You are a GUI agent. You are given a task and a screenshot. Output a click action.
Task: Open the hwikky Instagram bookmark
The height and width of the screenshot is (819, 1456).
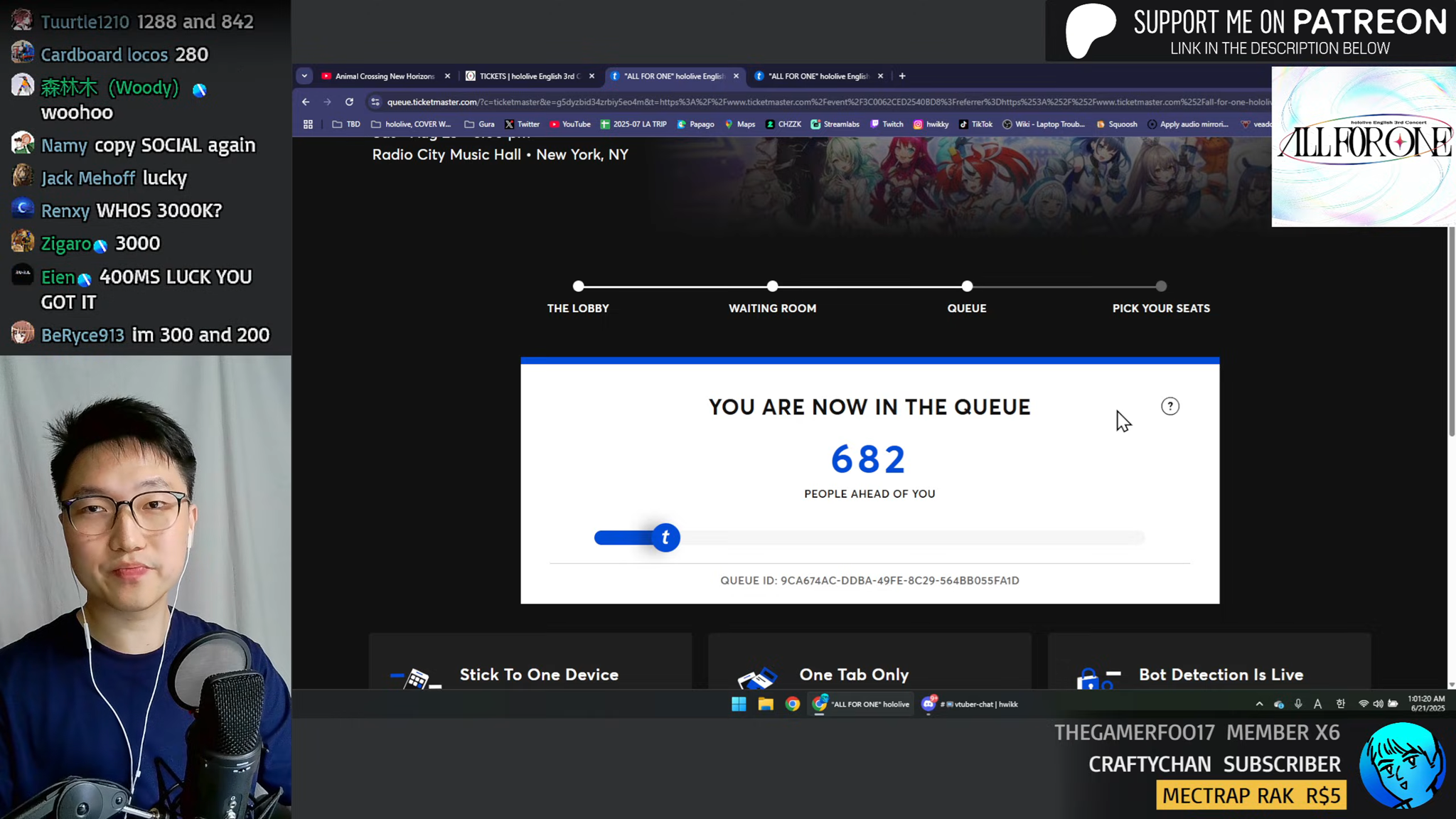click(x=931, y=124)
